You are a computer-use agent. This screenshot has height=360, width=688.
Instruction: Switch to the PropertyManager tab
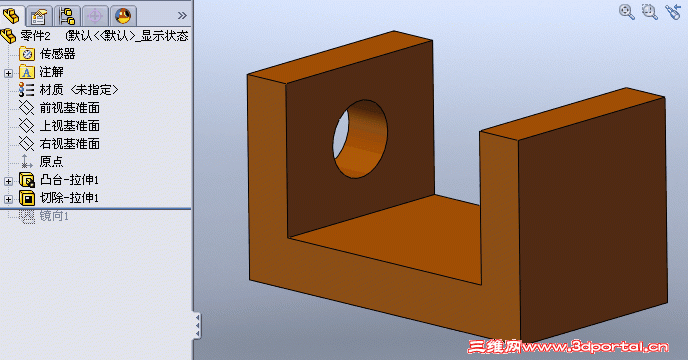click(39, 16)
